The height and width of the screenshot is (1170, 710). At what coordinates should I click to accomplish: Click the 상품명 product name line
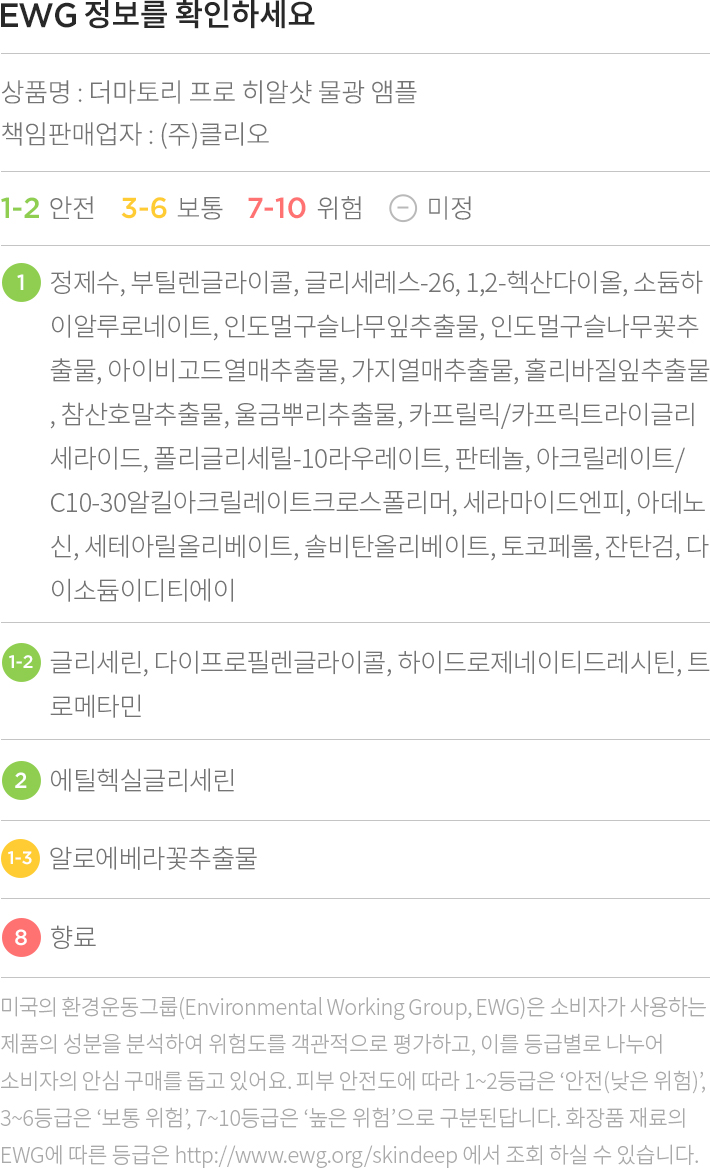208,92
